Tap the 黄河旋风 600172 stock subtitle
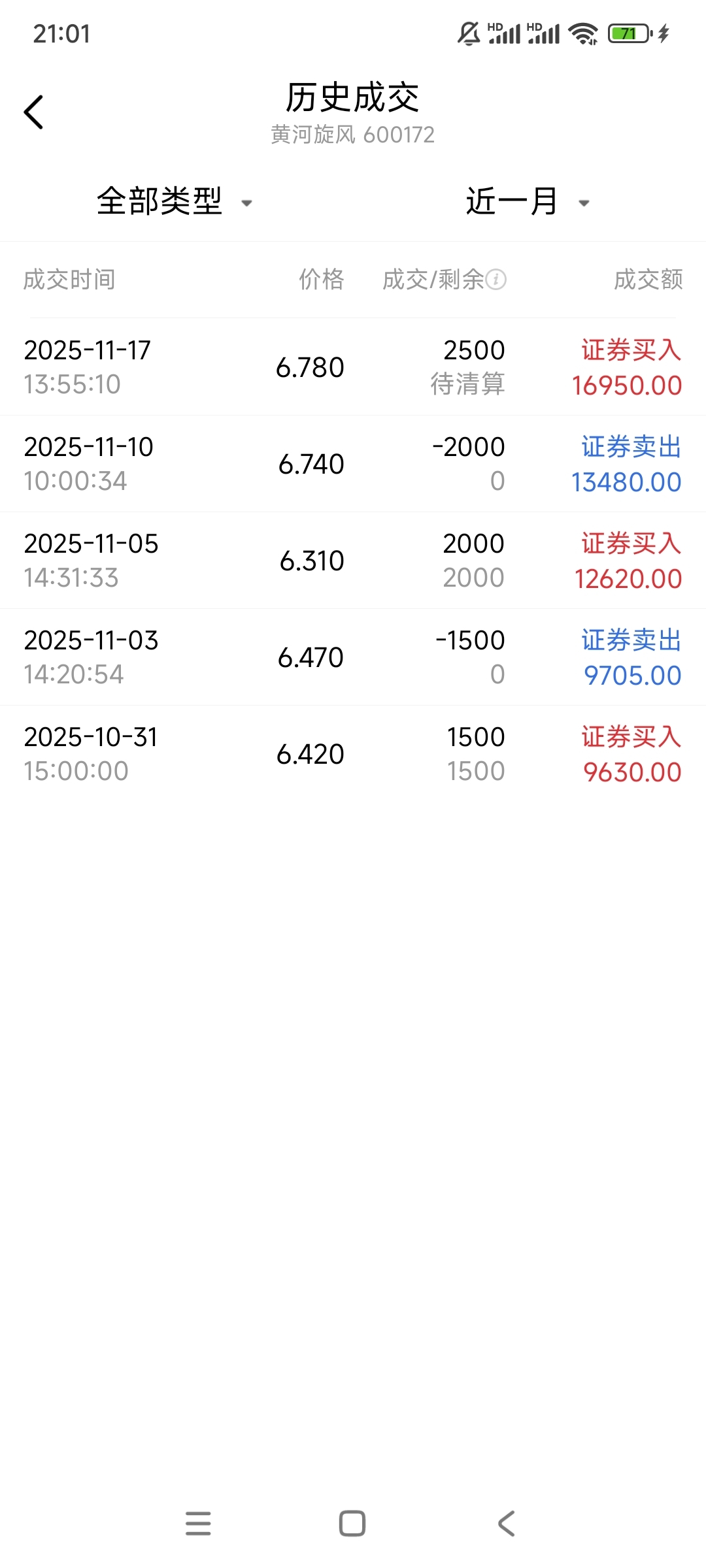Screen dimensions: 706x1568 tap(353, 135)
